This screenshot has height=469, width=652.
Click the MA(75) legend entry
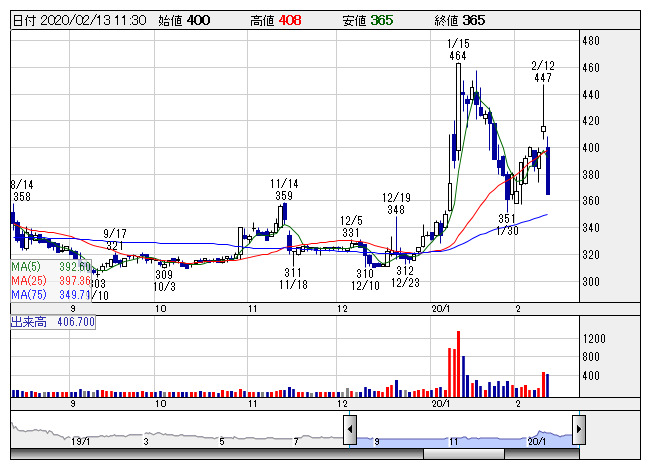pyautogui.click(x=51, y=295)
